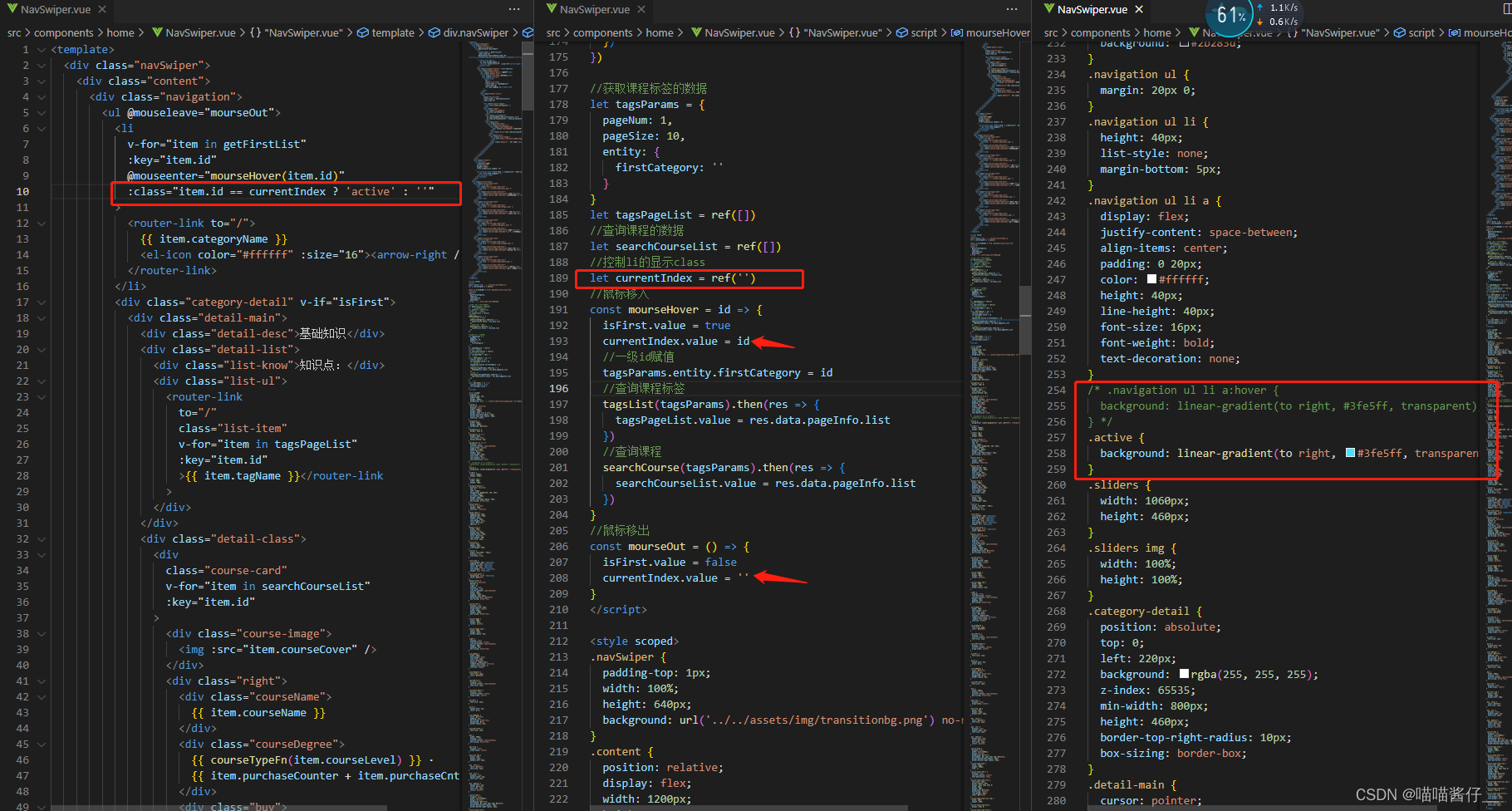Viewport: 1512px width, 811px height.
Task: Click the 'currentIndex.value = id' code line
Action: [676, 342]
